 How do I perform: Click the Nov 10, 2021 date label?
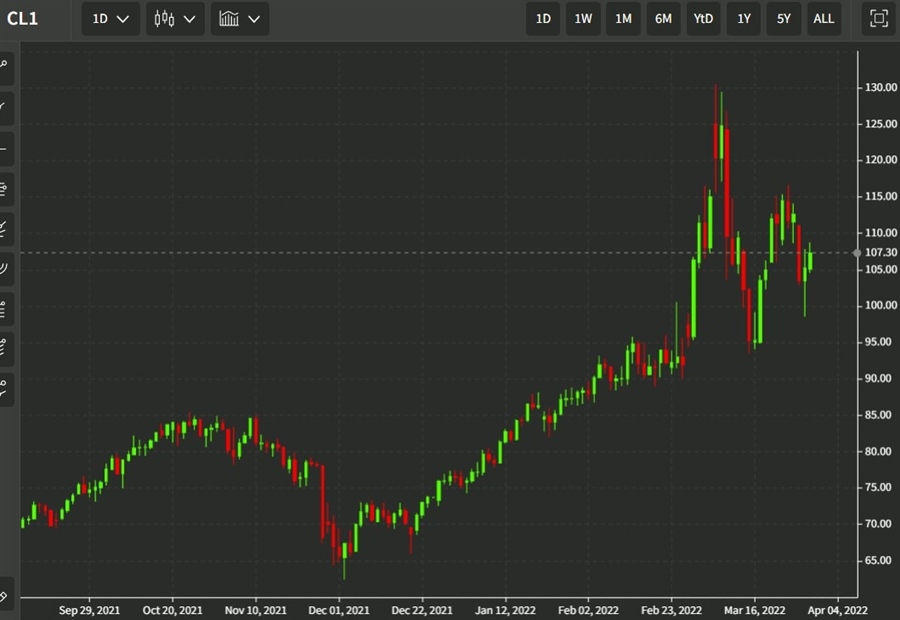[x=255, y=610]
